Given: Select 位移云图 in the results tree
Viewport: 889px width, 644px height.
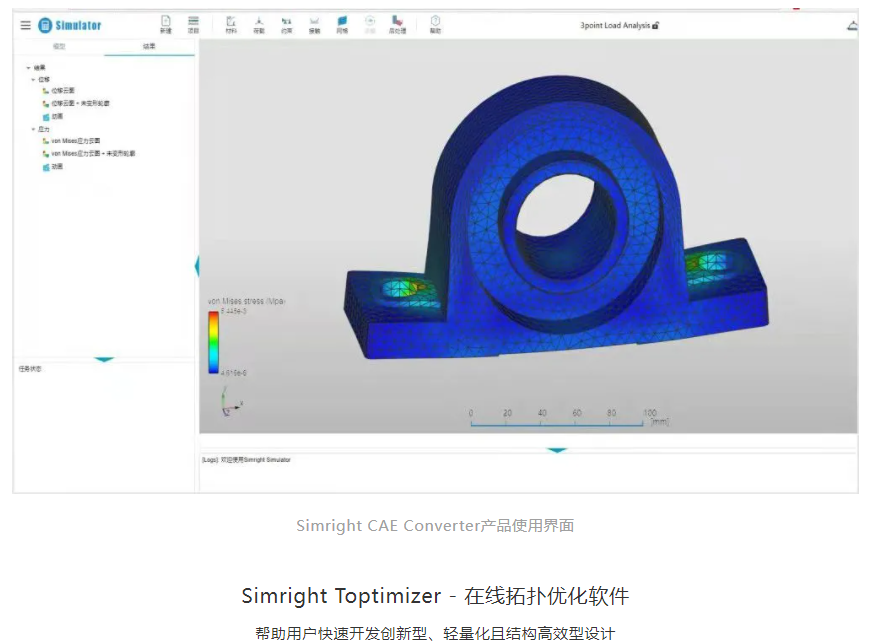Looking at the screenshot, I should point(58,91).
